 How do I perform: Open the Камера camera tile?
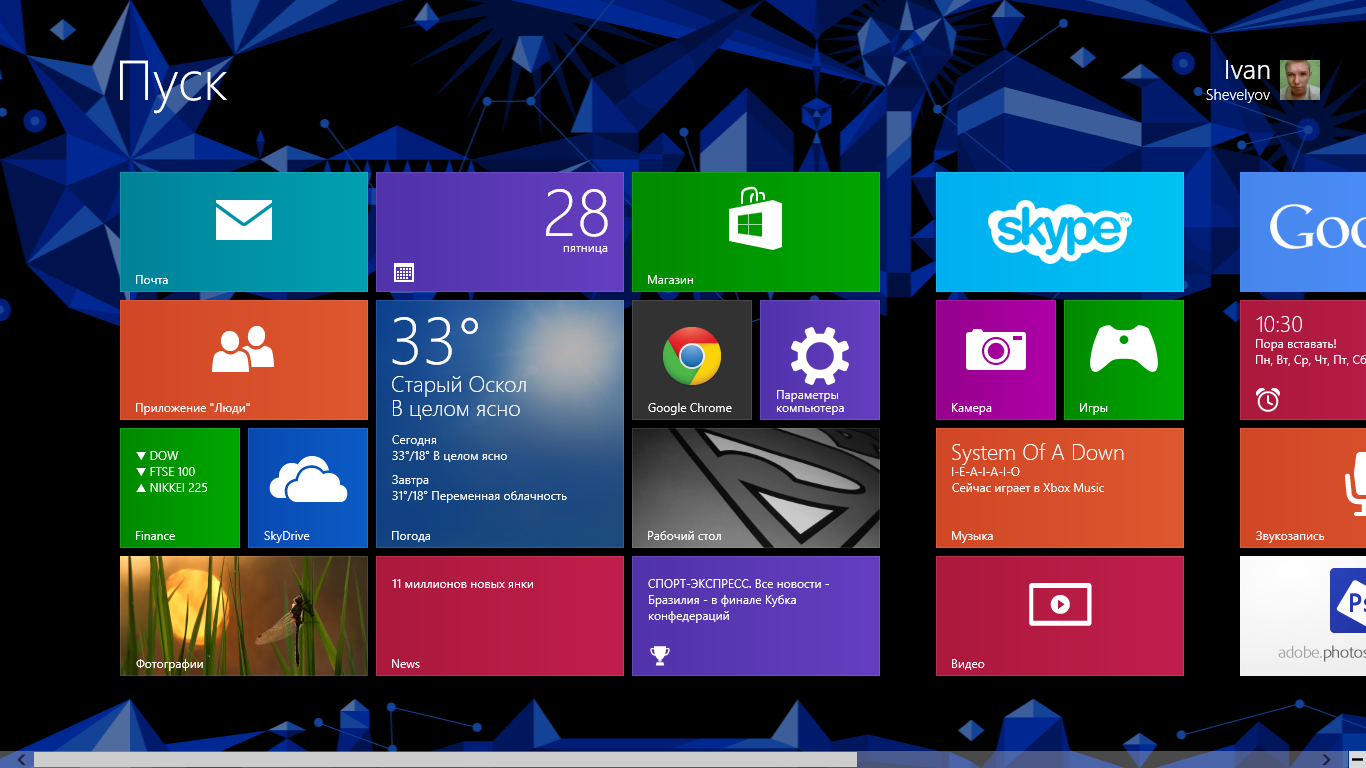(x=996, y=360)
